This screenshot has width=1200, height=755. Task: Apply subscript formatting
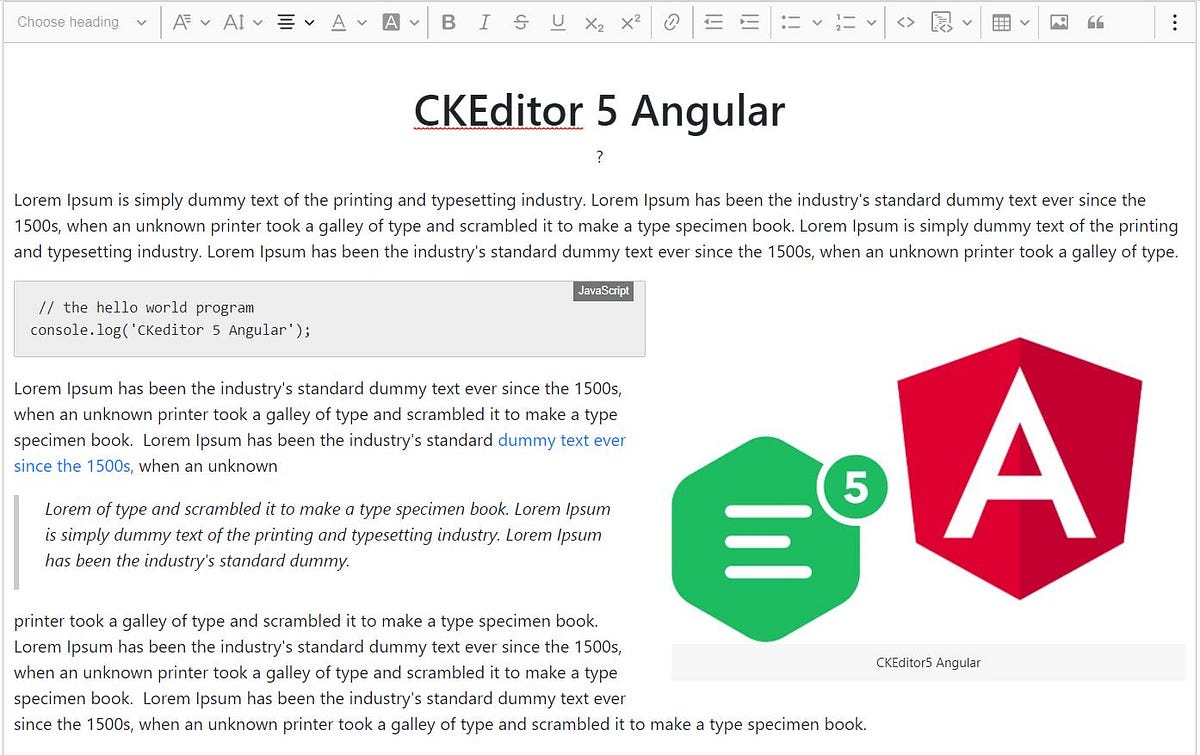pos(594,21)
